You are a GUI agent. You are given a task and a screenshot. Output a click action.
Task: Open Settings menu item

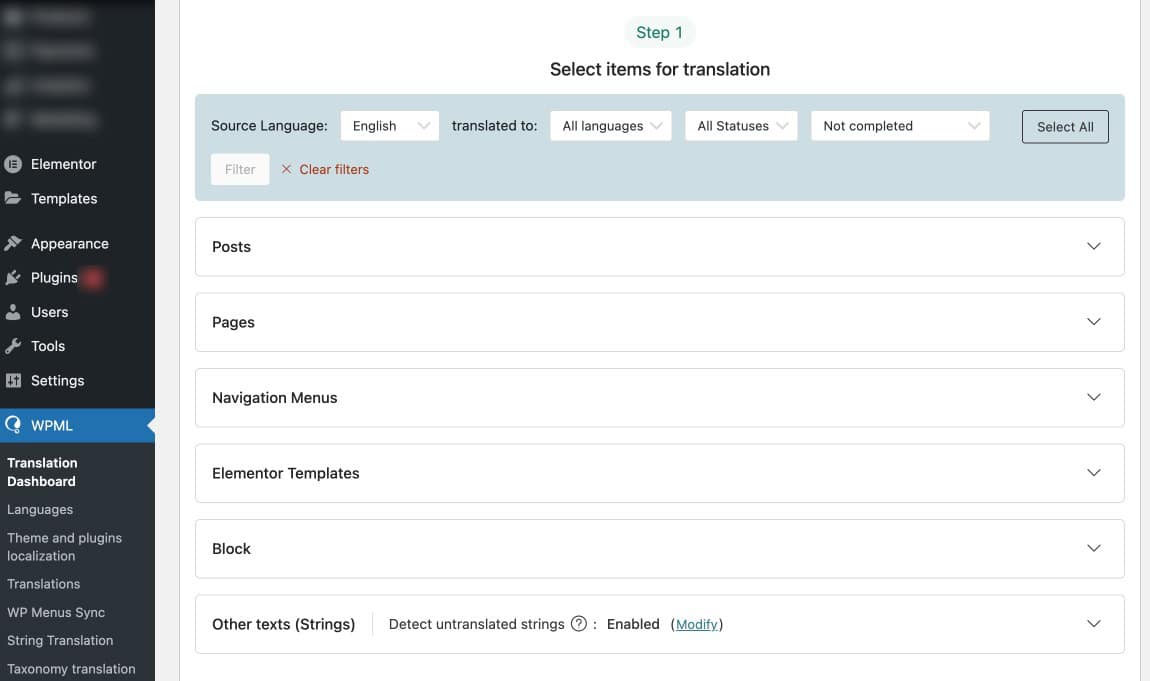coord(77,380)
